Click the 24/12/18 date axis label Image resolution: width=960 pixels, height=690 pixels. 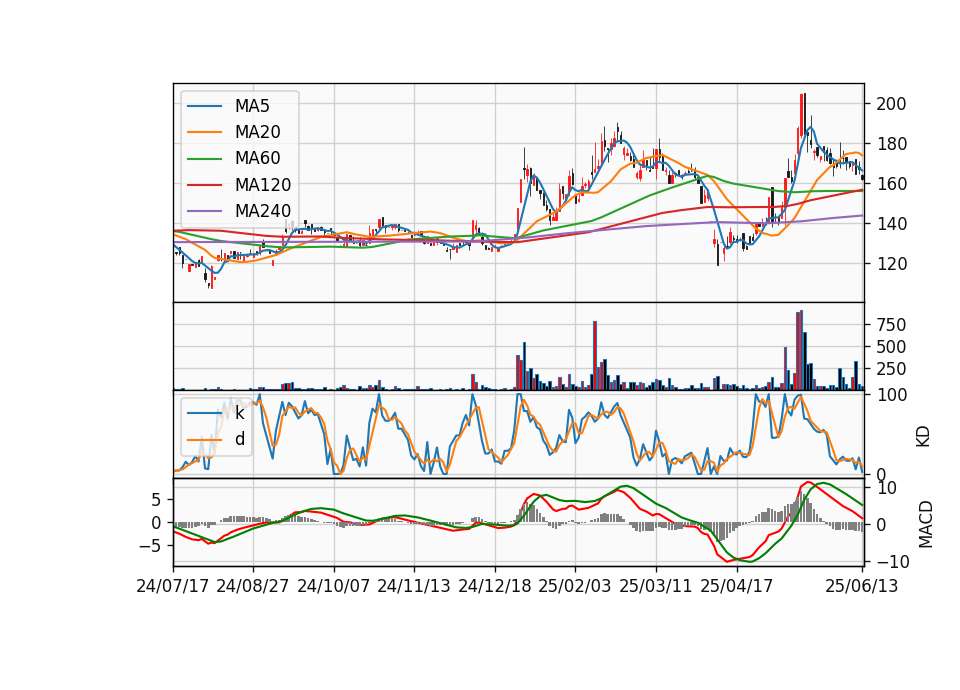pos(495,586)
